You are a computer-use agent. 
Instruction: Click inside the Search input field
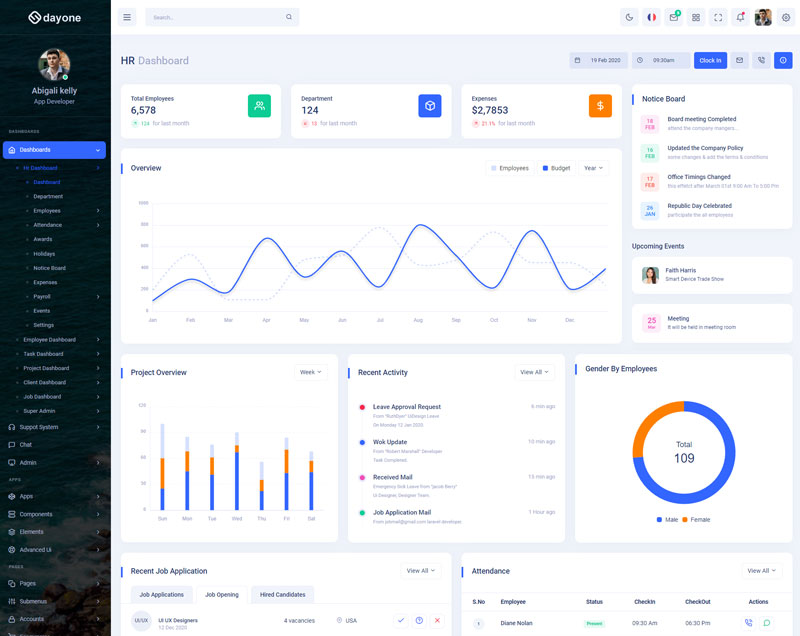215,17
